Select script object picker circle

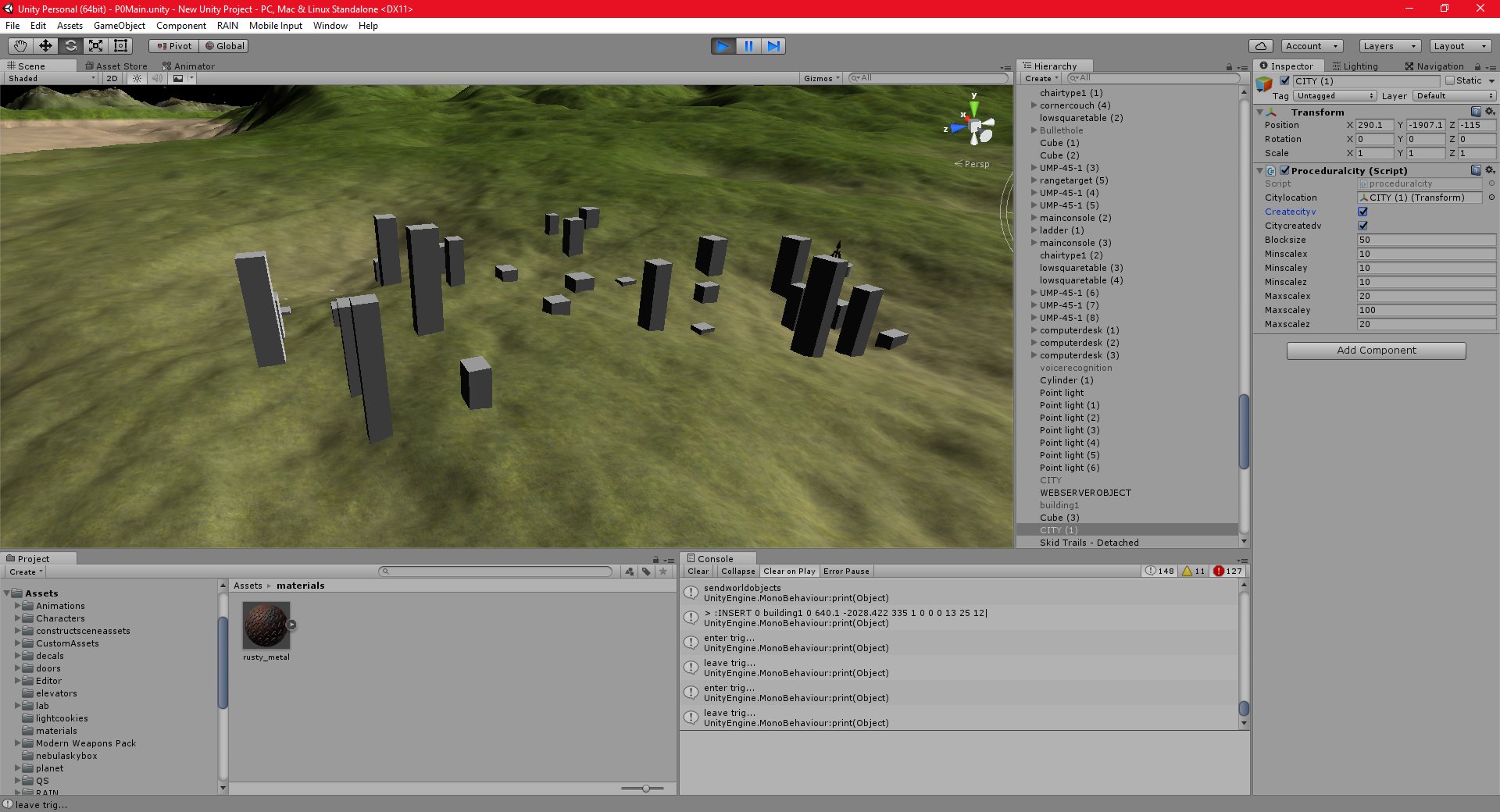1491,183
